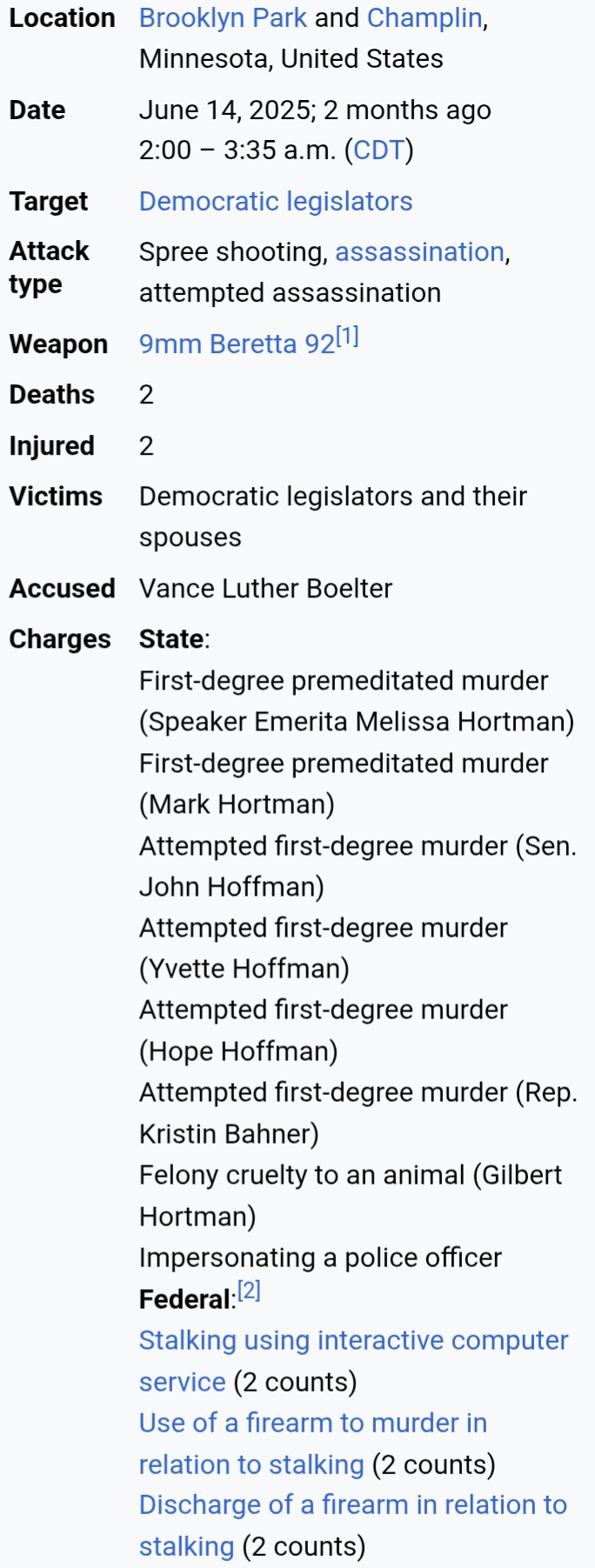Open the Champlin link
This screenshot has height=1568, width=595.
[425, 17]
